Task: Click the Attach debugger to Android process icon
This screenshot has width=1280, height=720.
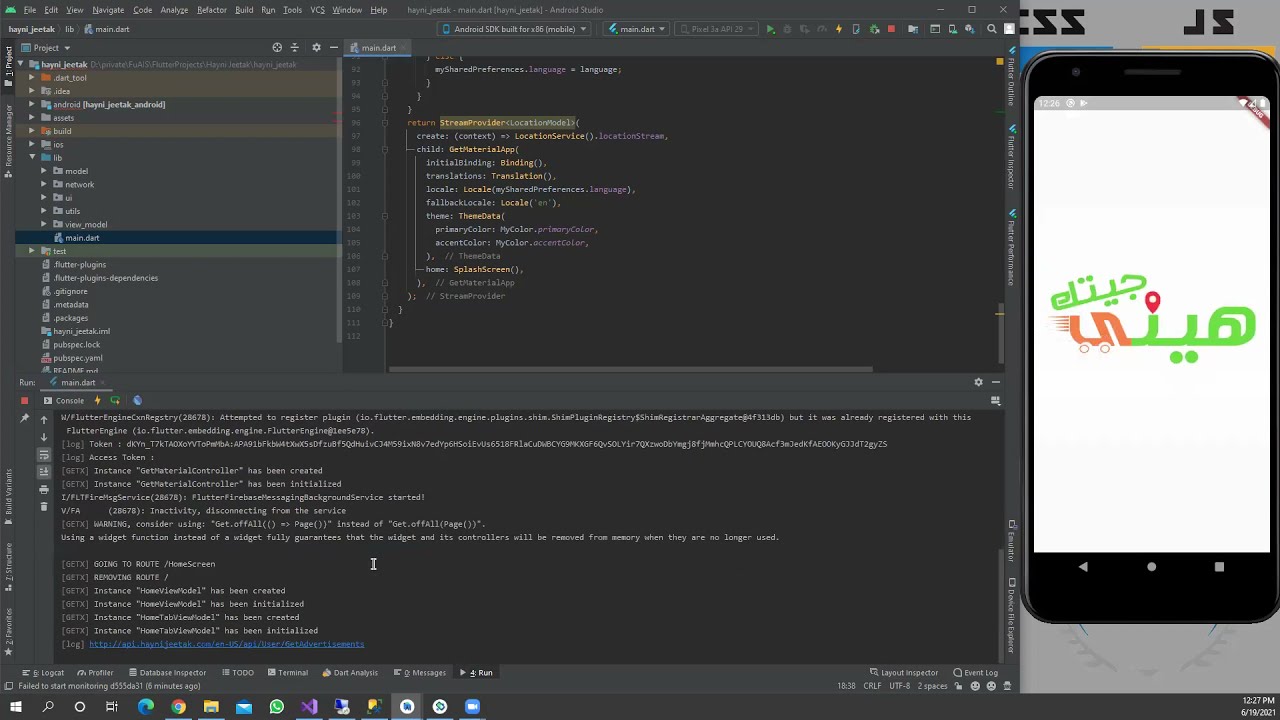Action: point(874,29)
